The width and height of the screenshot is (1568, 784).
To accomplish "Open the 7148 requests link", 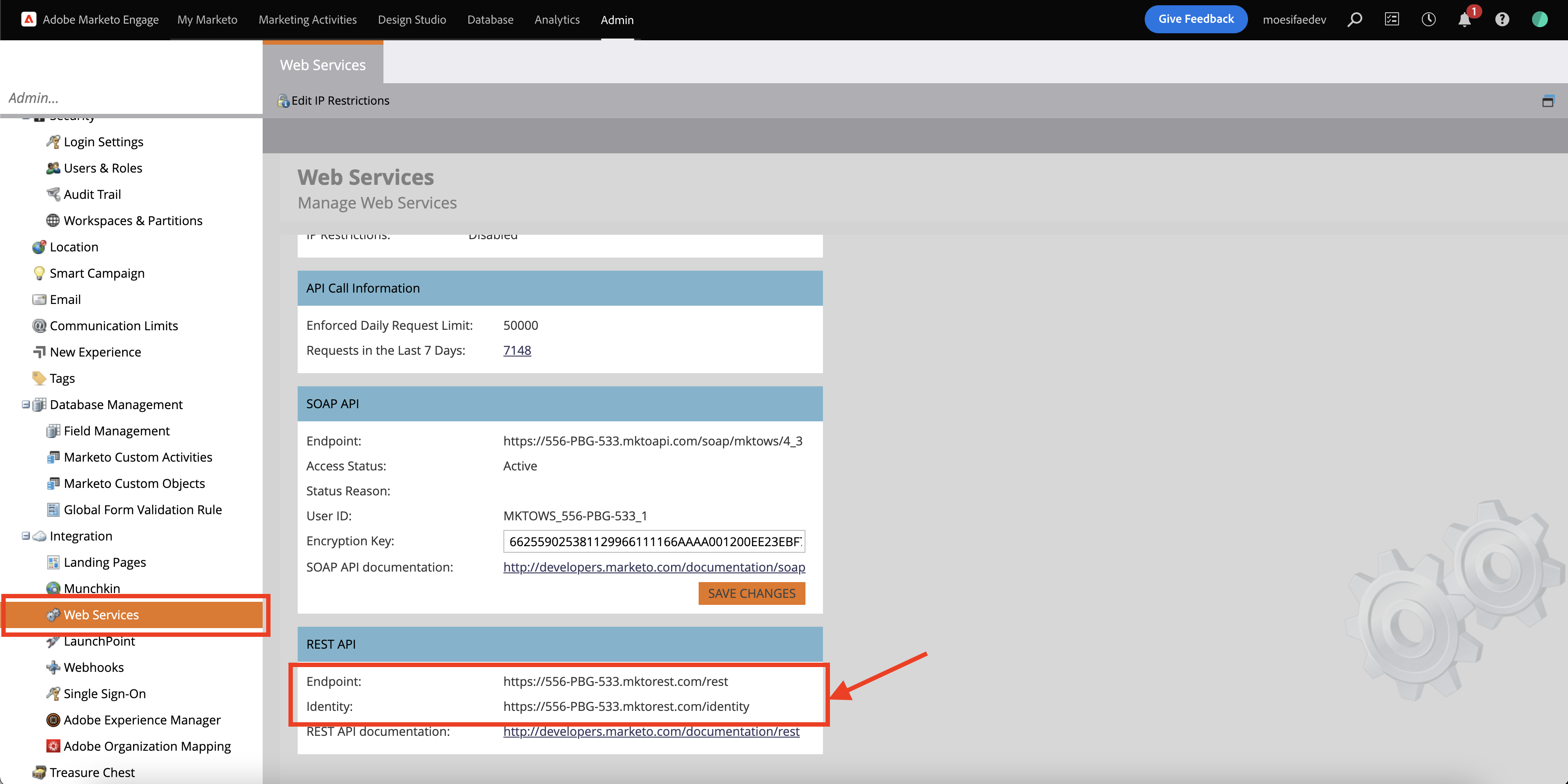I will click(517, 350).
